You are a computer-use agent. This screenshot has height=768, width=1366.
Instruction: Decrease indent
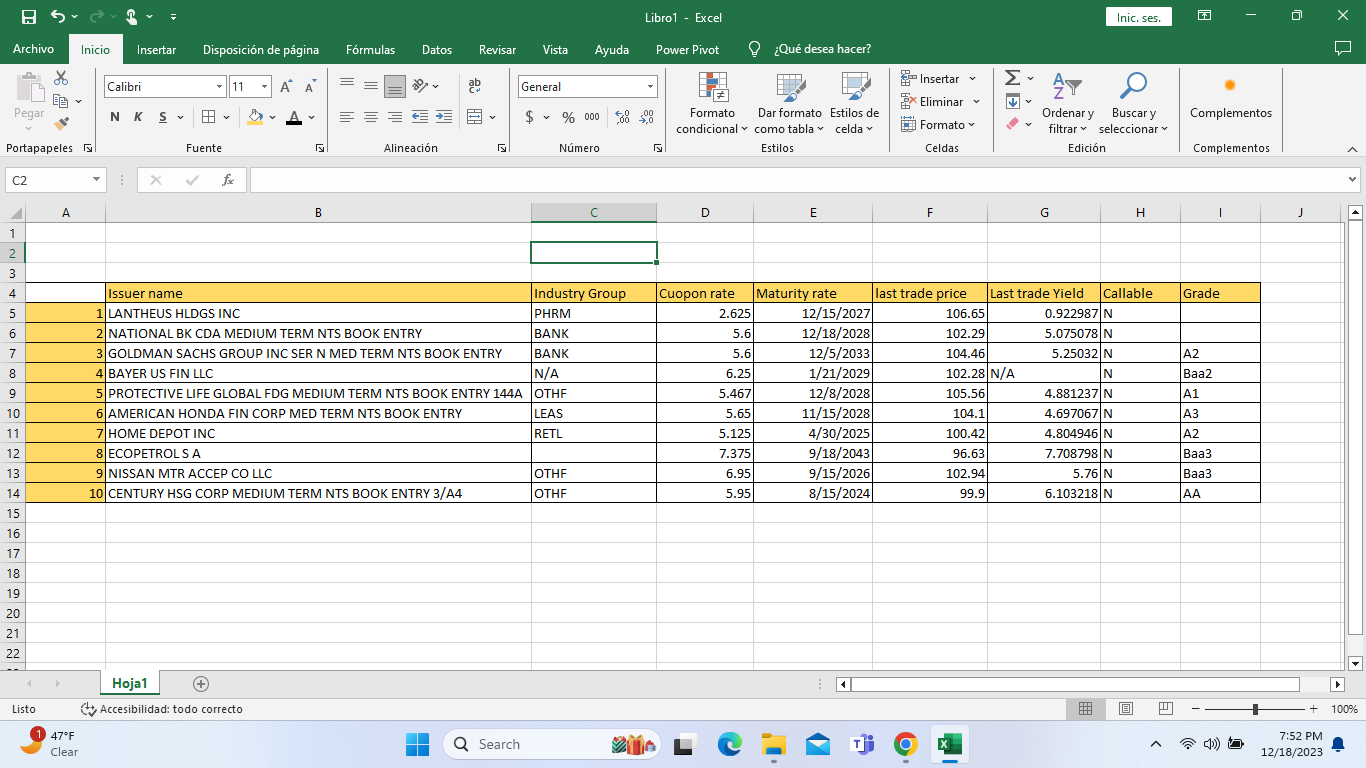(x=420, y=117)
